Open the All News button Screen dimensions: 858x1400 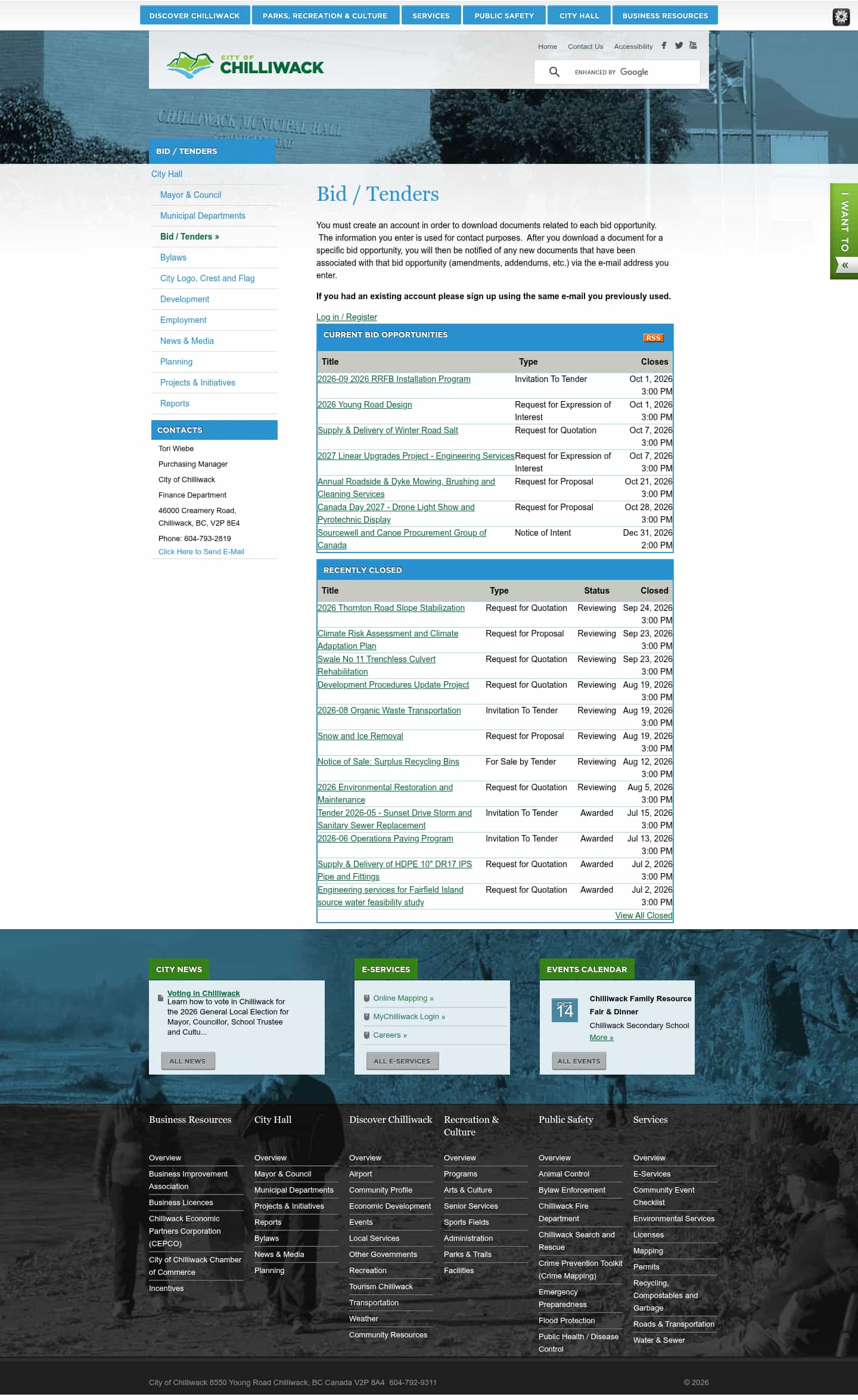tap(188, 1061)
